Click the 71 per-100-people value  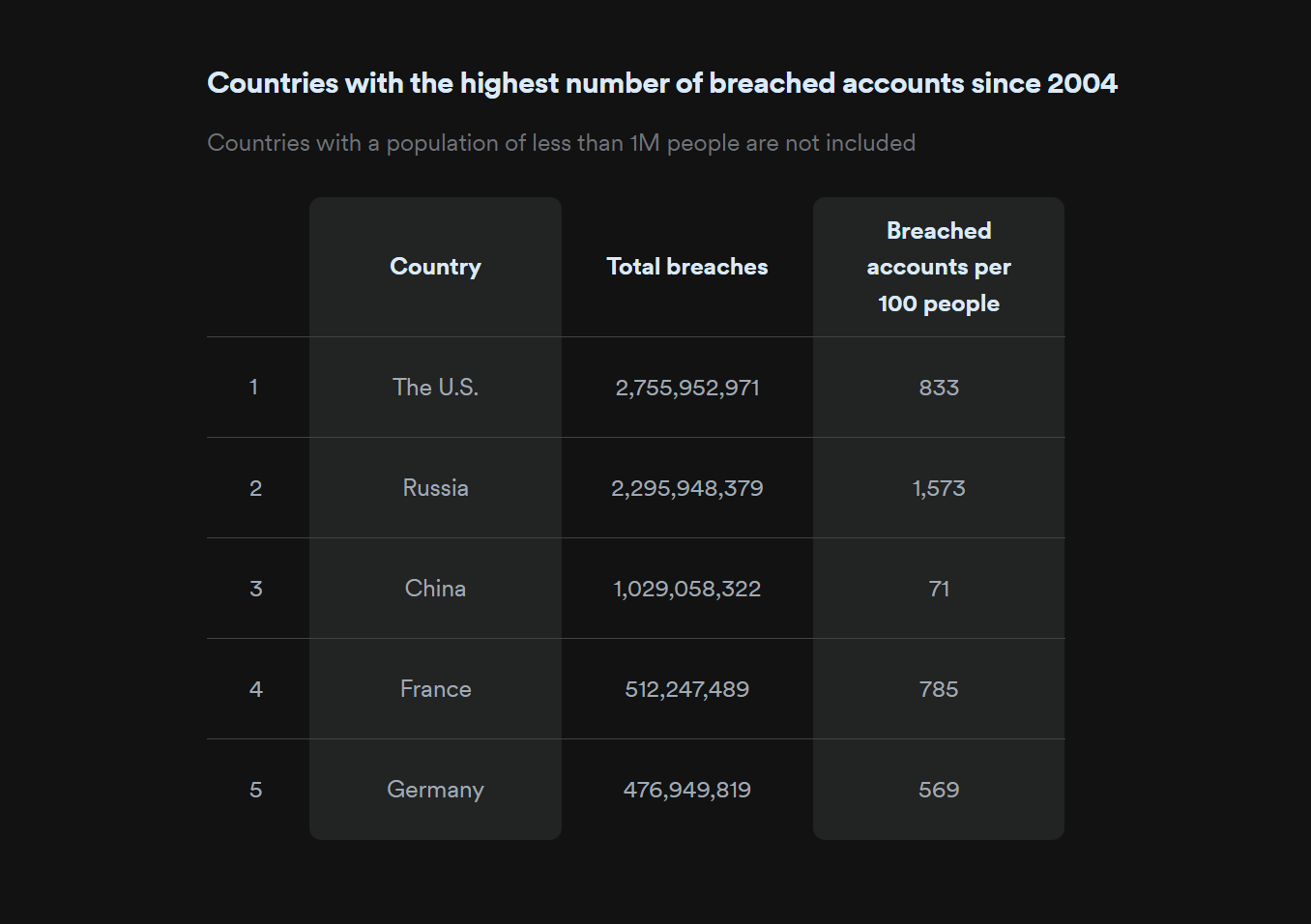point(938,589)
